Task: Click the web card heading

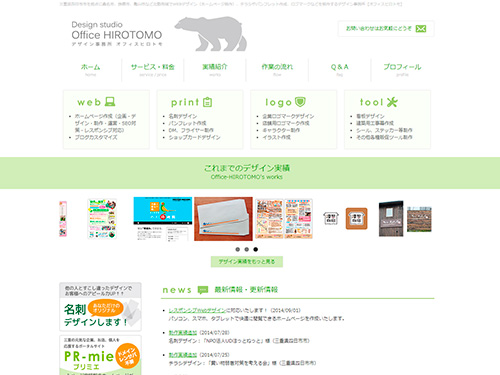Action: (x=96, y=102)
